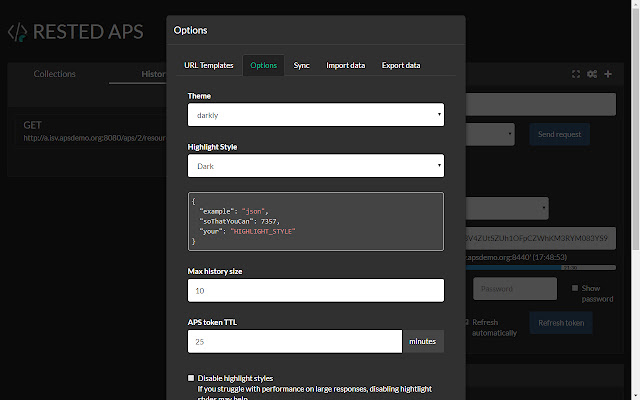
Task: Select the Export data tab
Action: pos(400,65)
